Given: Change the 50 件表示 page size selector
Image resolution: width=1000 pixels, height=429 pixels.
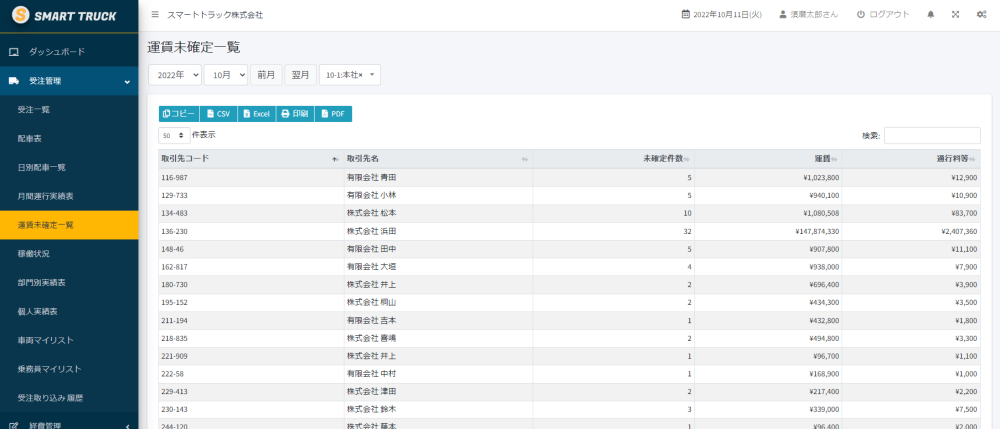Looking at the screenshot, I should 173,135.
